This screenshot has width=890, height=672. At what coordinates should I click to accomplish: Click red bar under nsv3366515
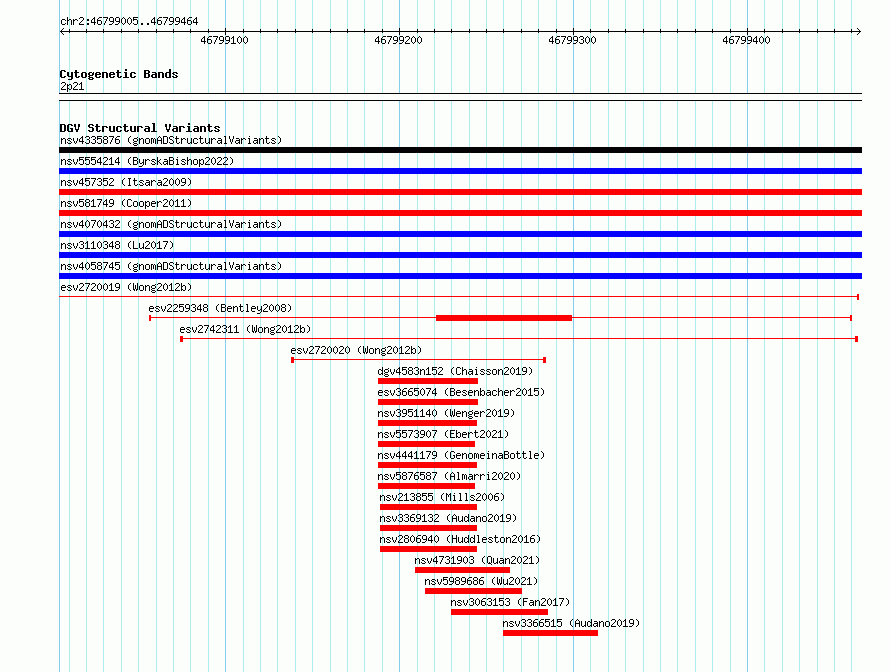click(x=551, y=633)
